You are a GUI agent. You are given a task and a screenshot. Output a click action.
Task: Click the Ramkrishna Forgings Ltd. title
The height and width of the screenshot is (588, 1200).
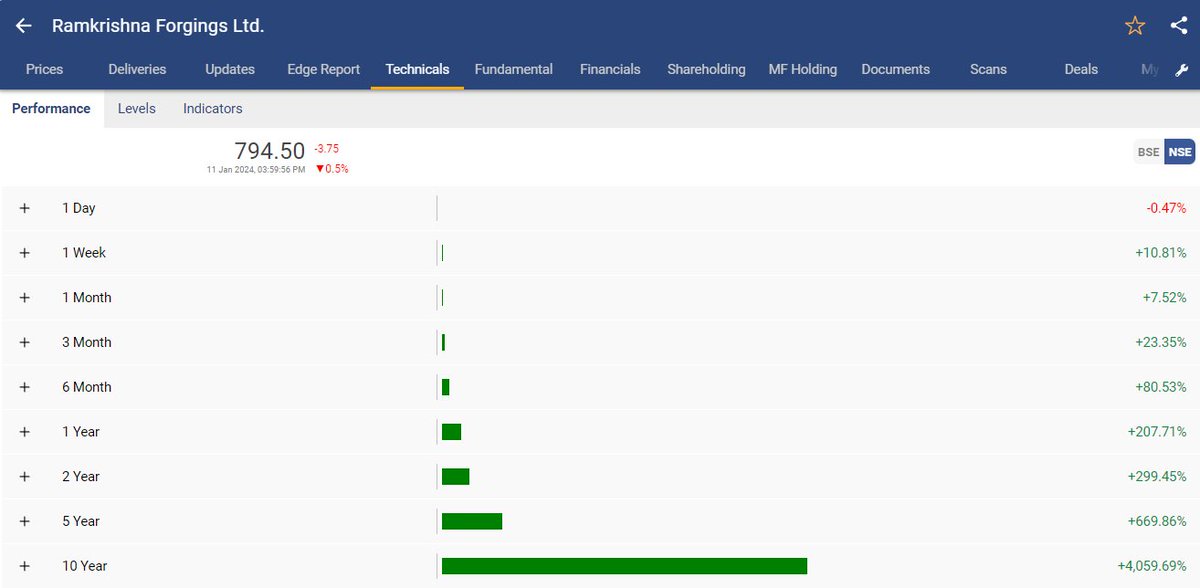click(158, 26)
